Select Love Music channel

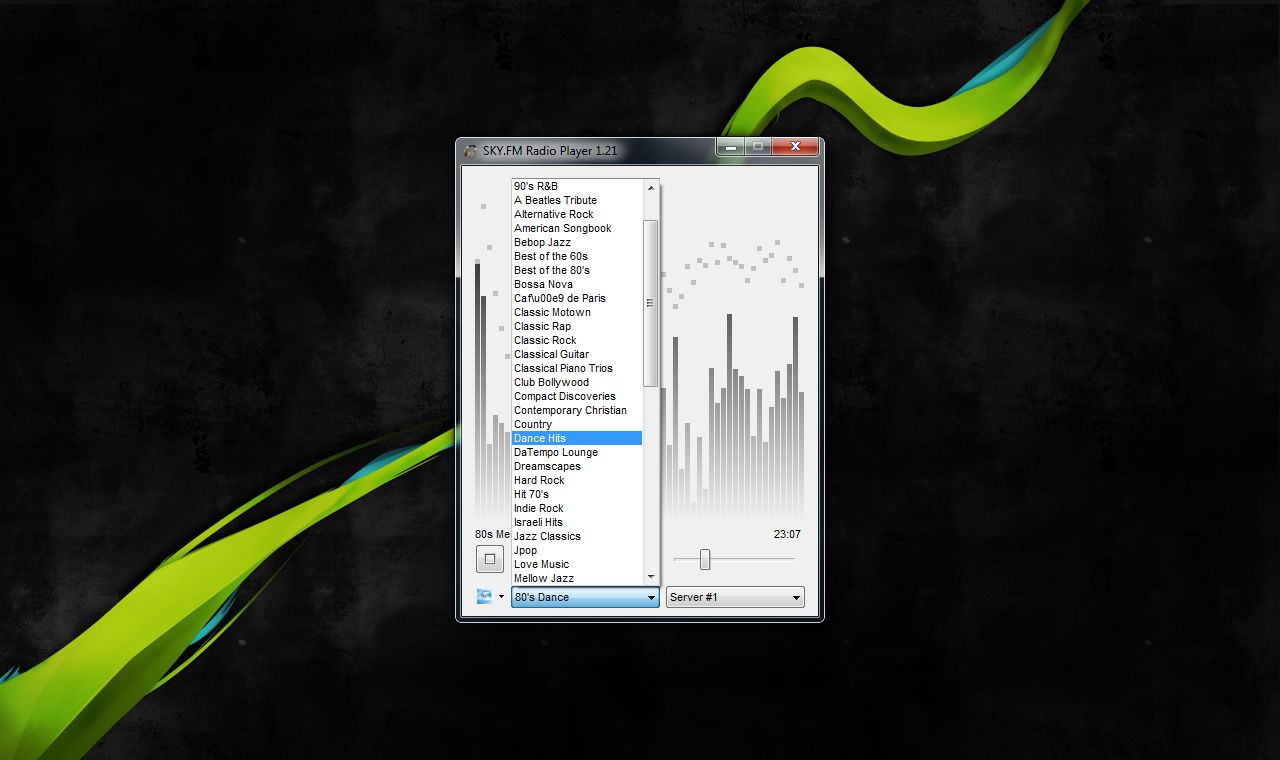pos(576,564)
